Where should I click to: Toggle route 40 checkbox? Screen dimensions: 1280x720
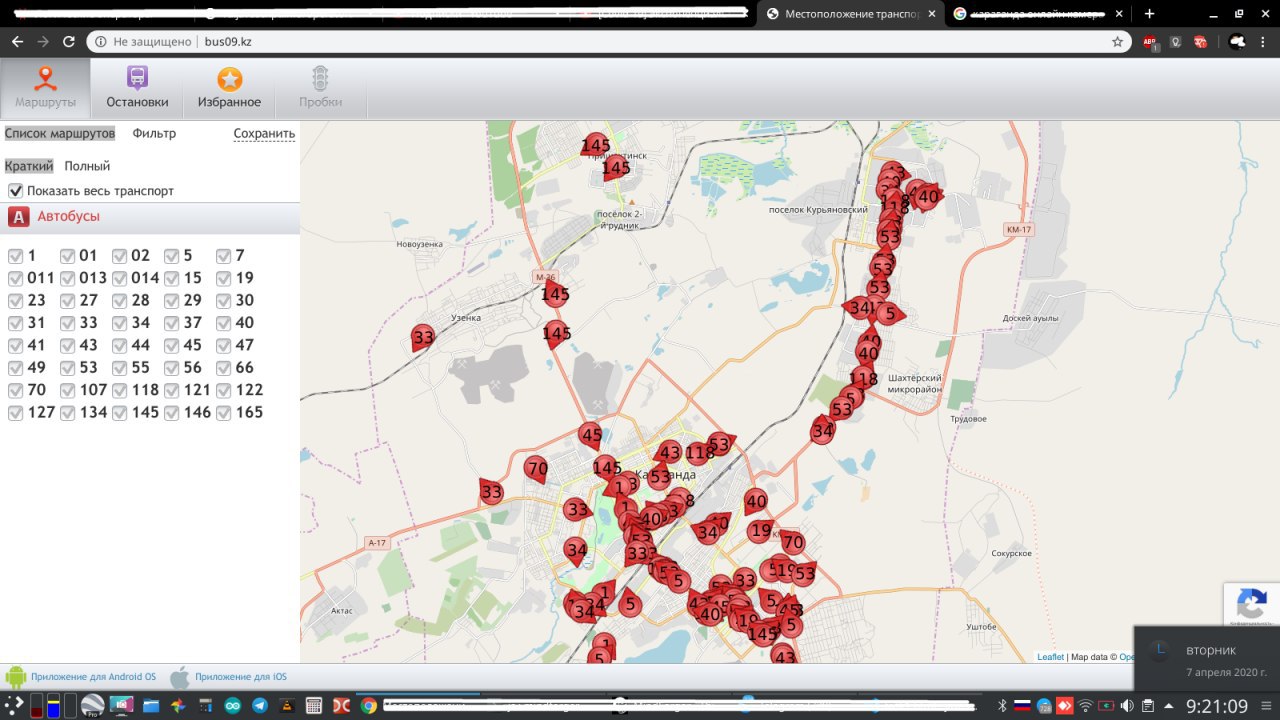[223, 323]
